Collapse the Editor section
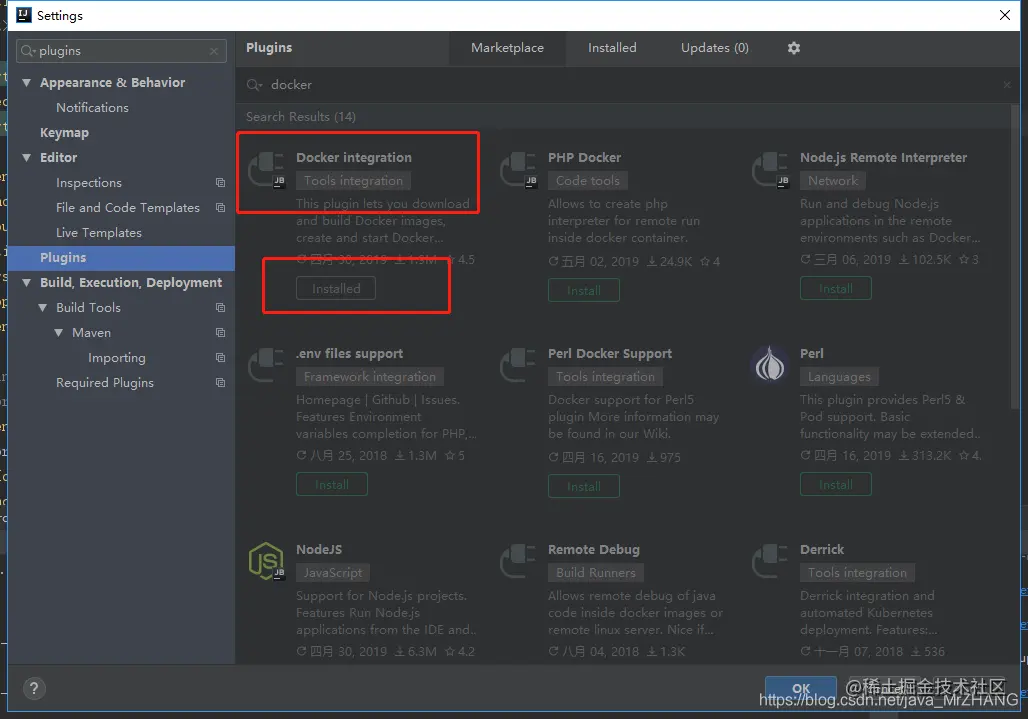1028x719 pixels. [27, 158]
